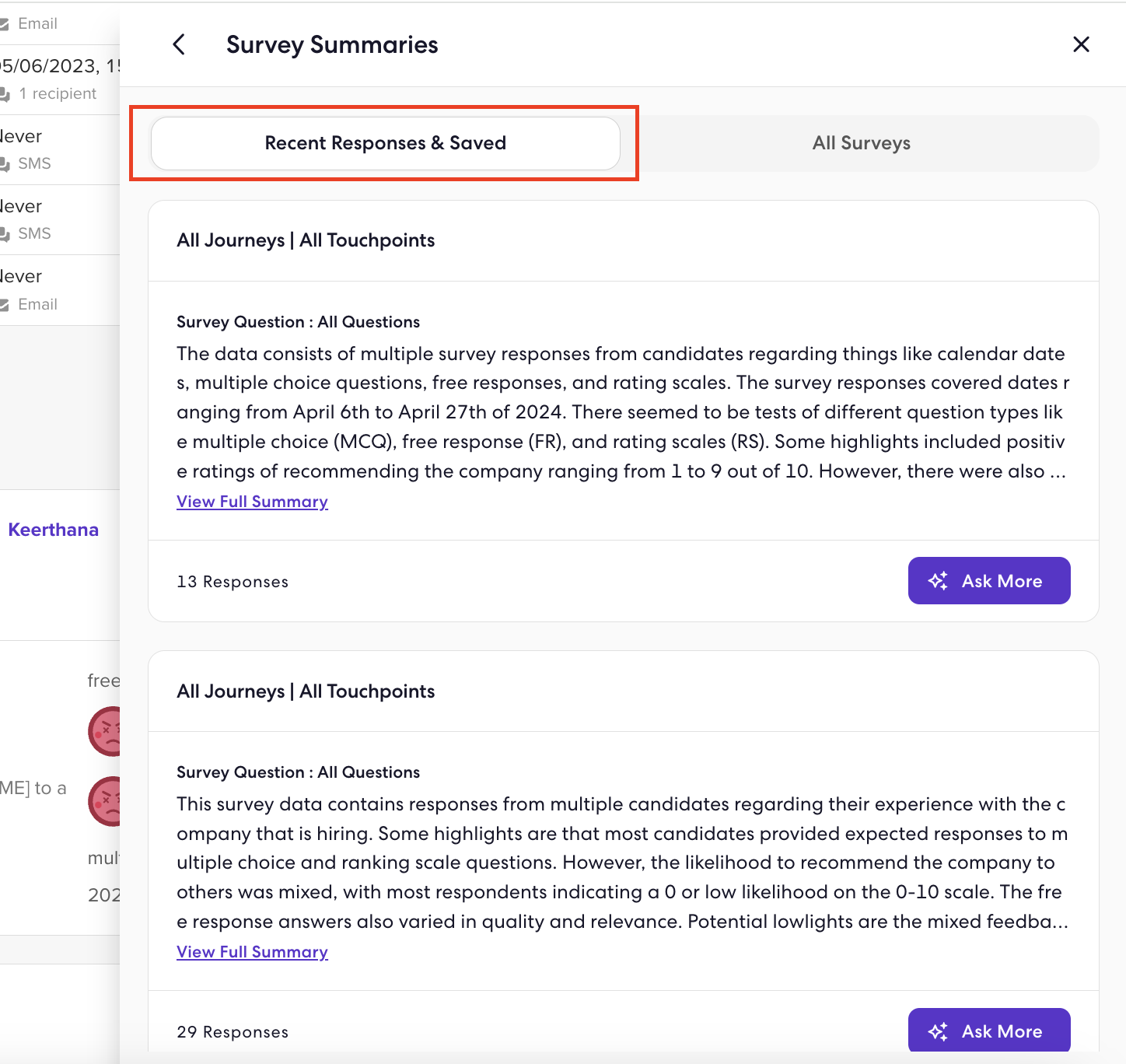The height and width of the screenshot is (1064, 1126).
Task: Click the second 'Survey Question : All Questions' label
Action: click(x=298, y=772)
